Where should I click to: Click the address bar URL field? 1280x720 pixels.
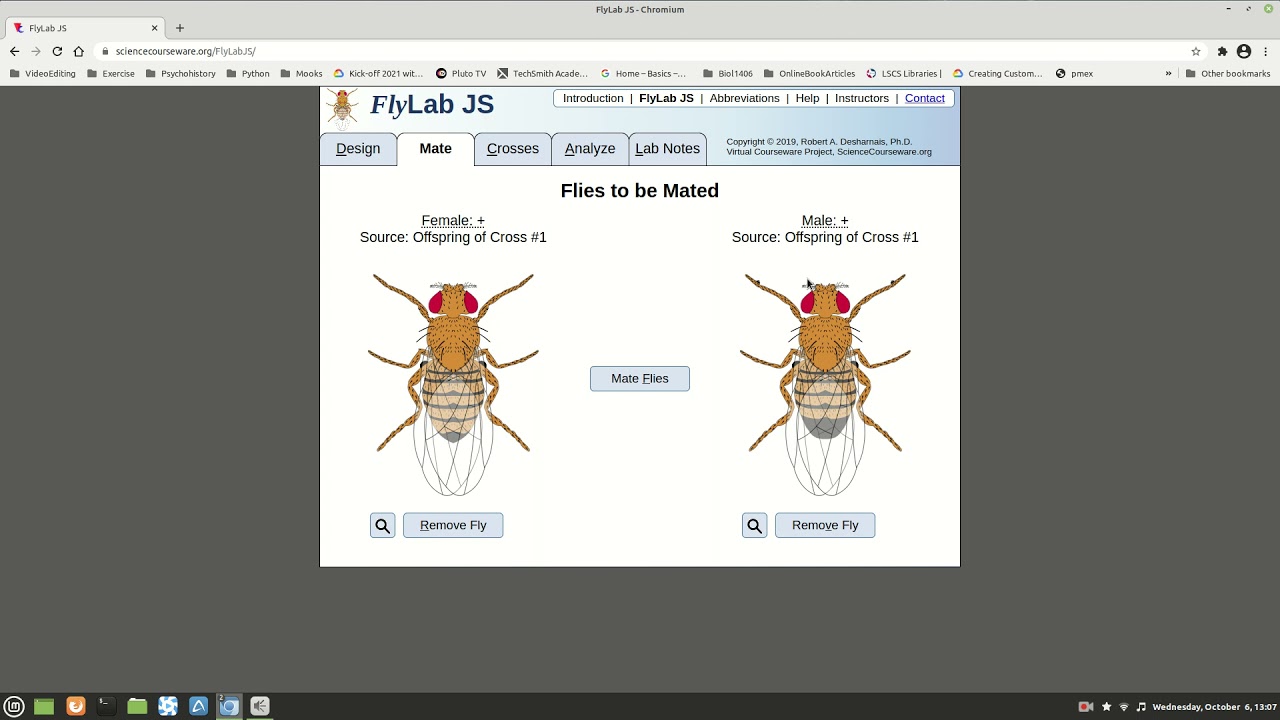pyautogui.click(x=640, y=51)
